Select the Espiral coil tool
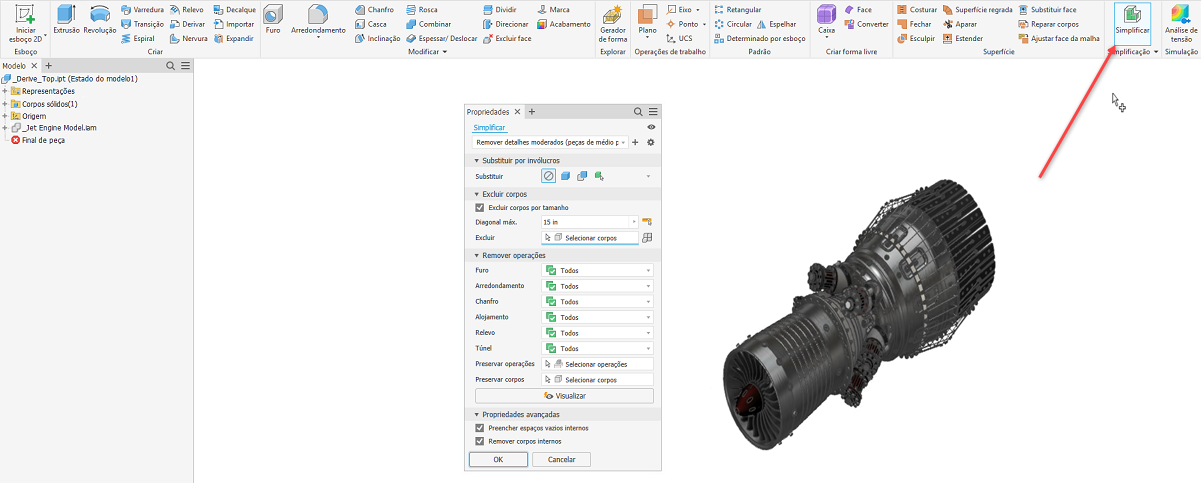Image resolution: width=1201 pixels, height=483 pixels. point(138,38)
